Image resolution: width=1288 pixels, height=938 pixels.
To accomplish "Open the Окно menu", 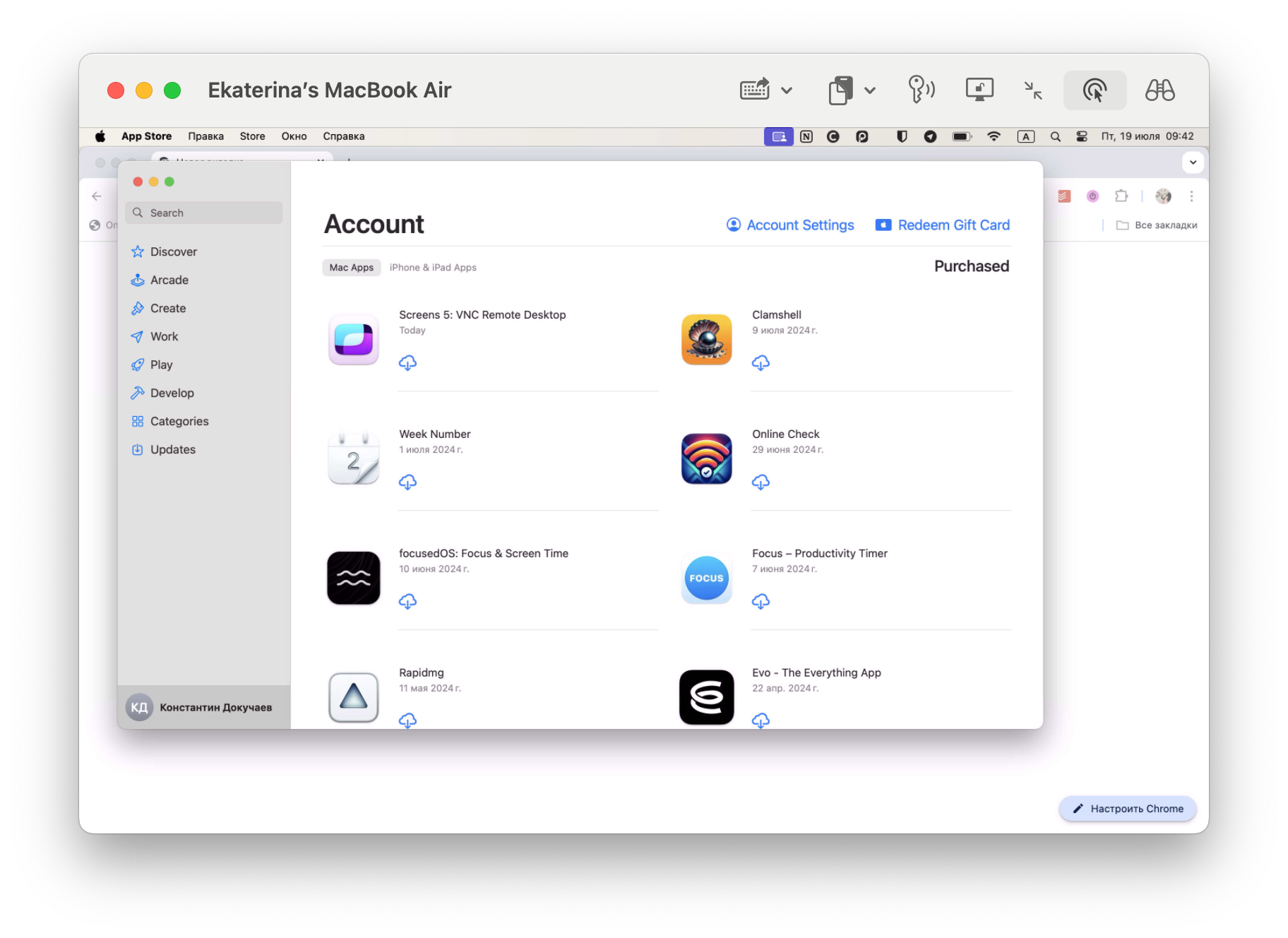I will [294, 136].
